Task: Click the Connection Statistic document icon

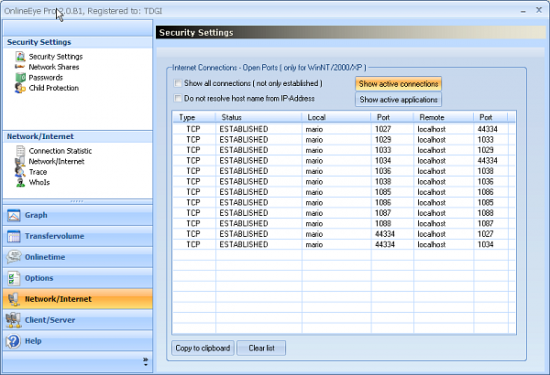Action: 20,151
